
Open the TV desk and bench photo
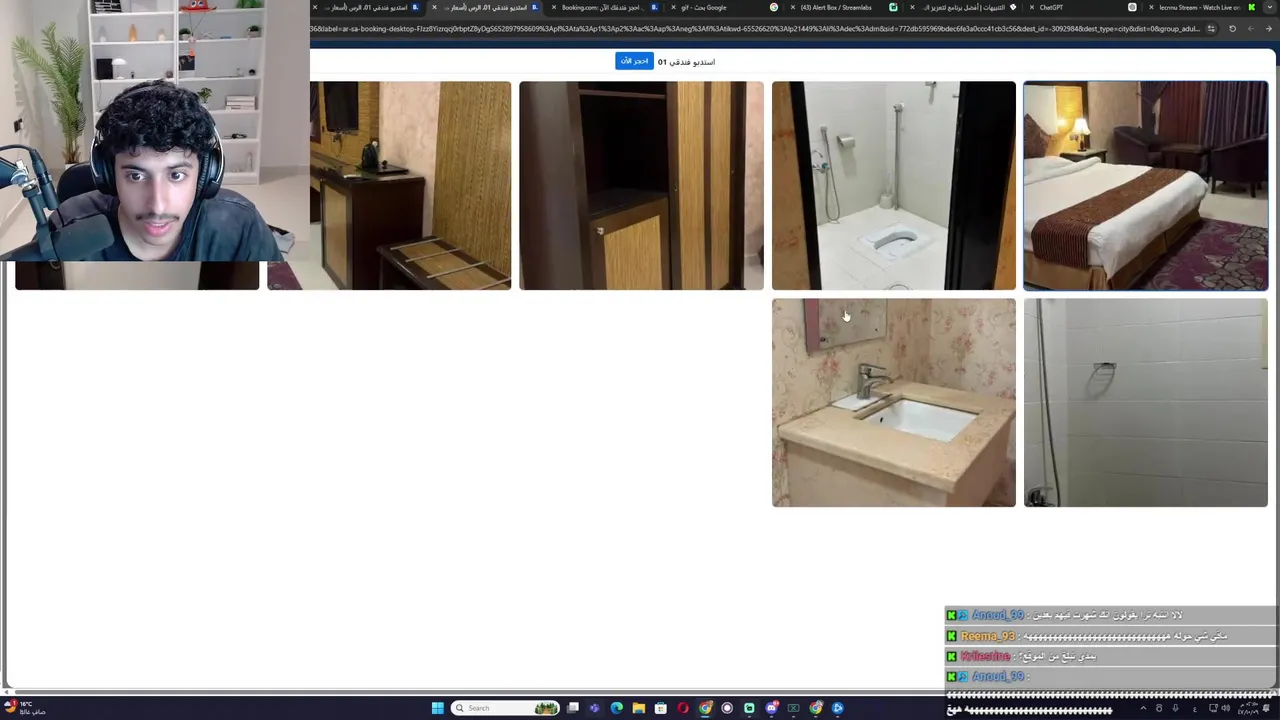click(x=389, y=186)
